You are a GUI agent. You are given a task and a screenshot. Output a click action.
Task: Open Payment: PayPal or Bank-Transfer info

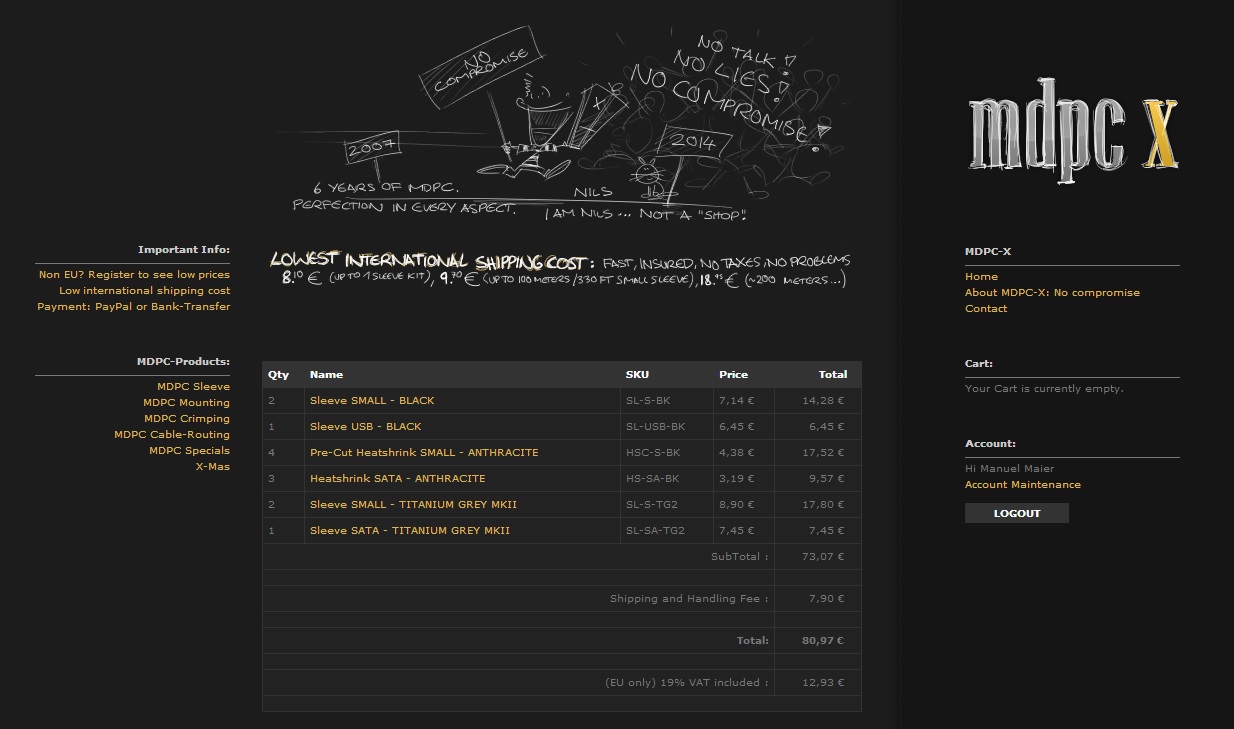pyautogui.click(x=133, y=307)
